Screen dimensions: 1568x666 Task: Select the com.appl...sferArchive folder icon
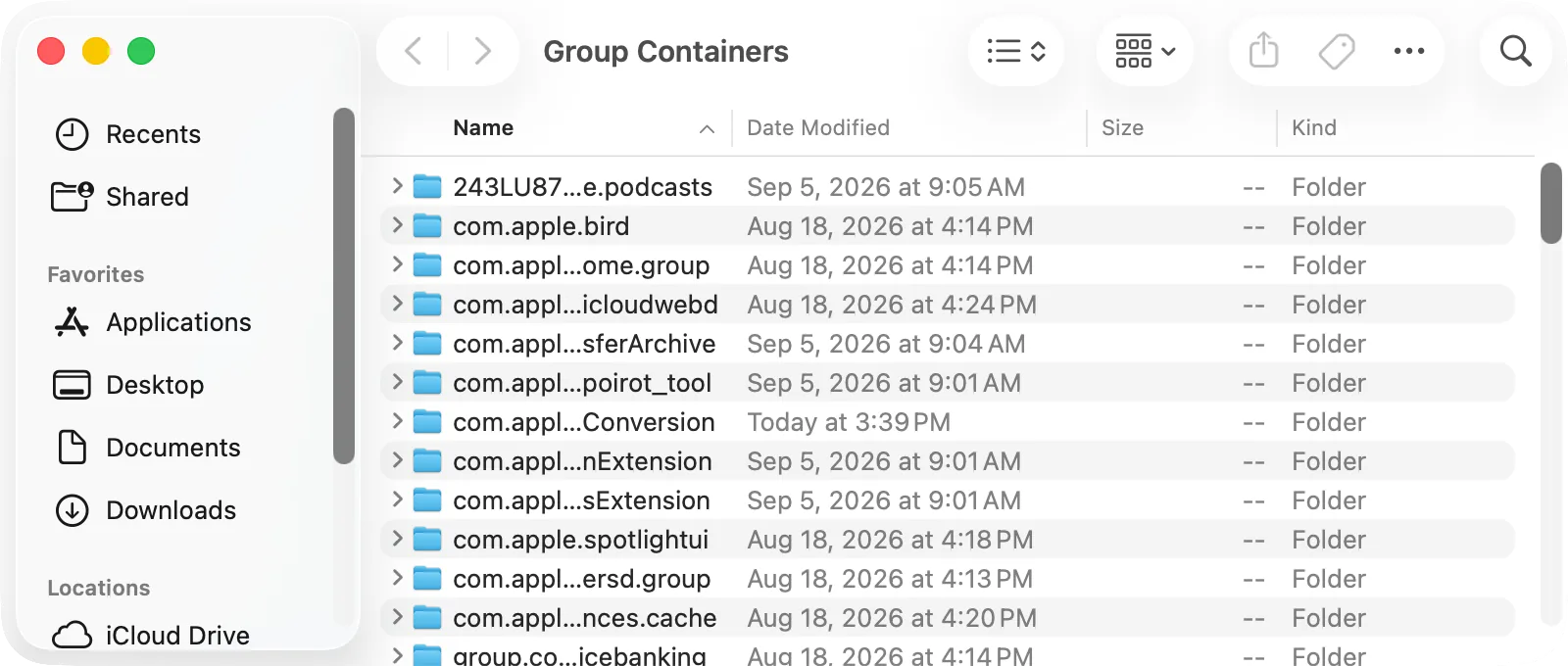coord(427,343)
